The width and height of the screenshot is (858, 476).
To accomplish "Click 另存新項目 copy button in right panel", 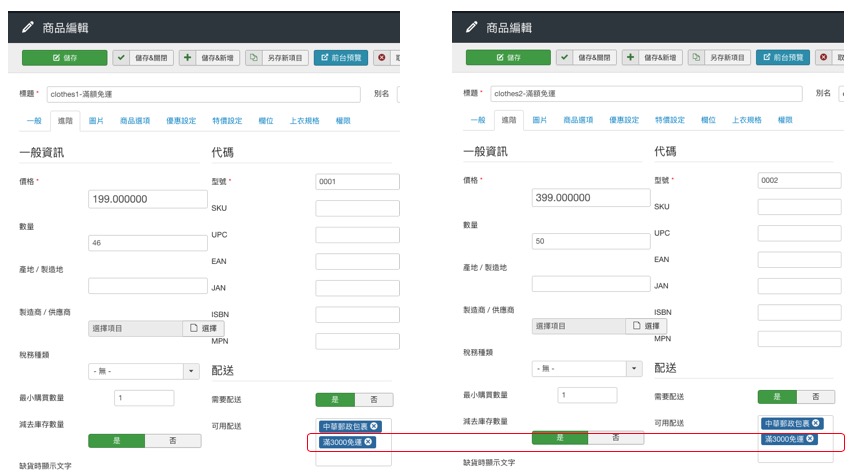I will coord(719,58).
